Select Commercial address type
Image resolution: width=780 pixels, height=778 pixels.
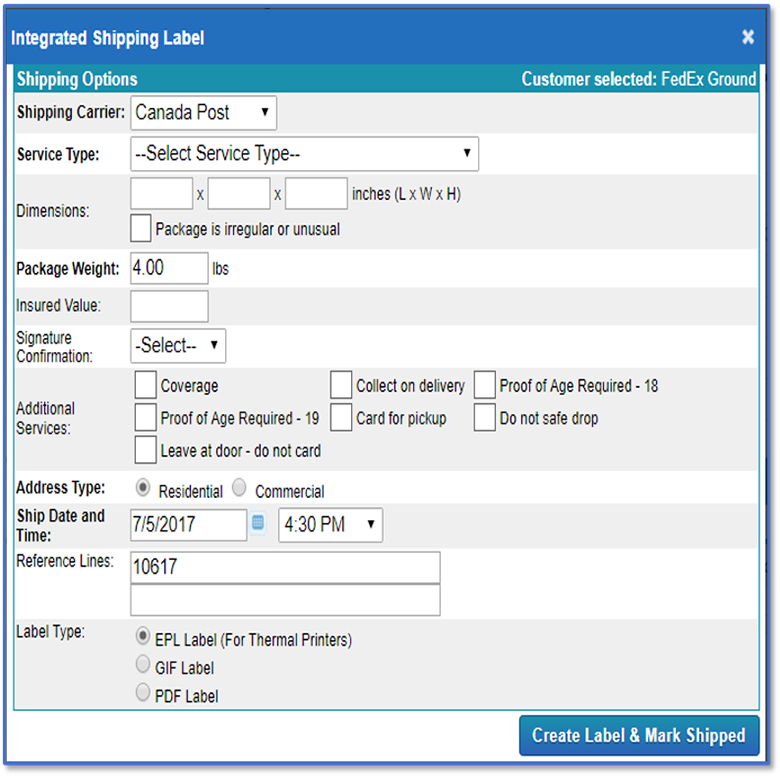pyautogui.click(x=239, y=487)
